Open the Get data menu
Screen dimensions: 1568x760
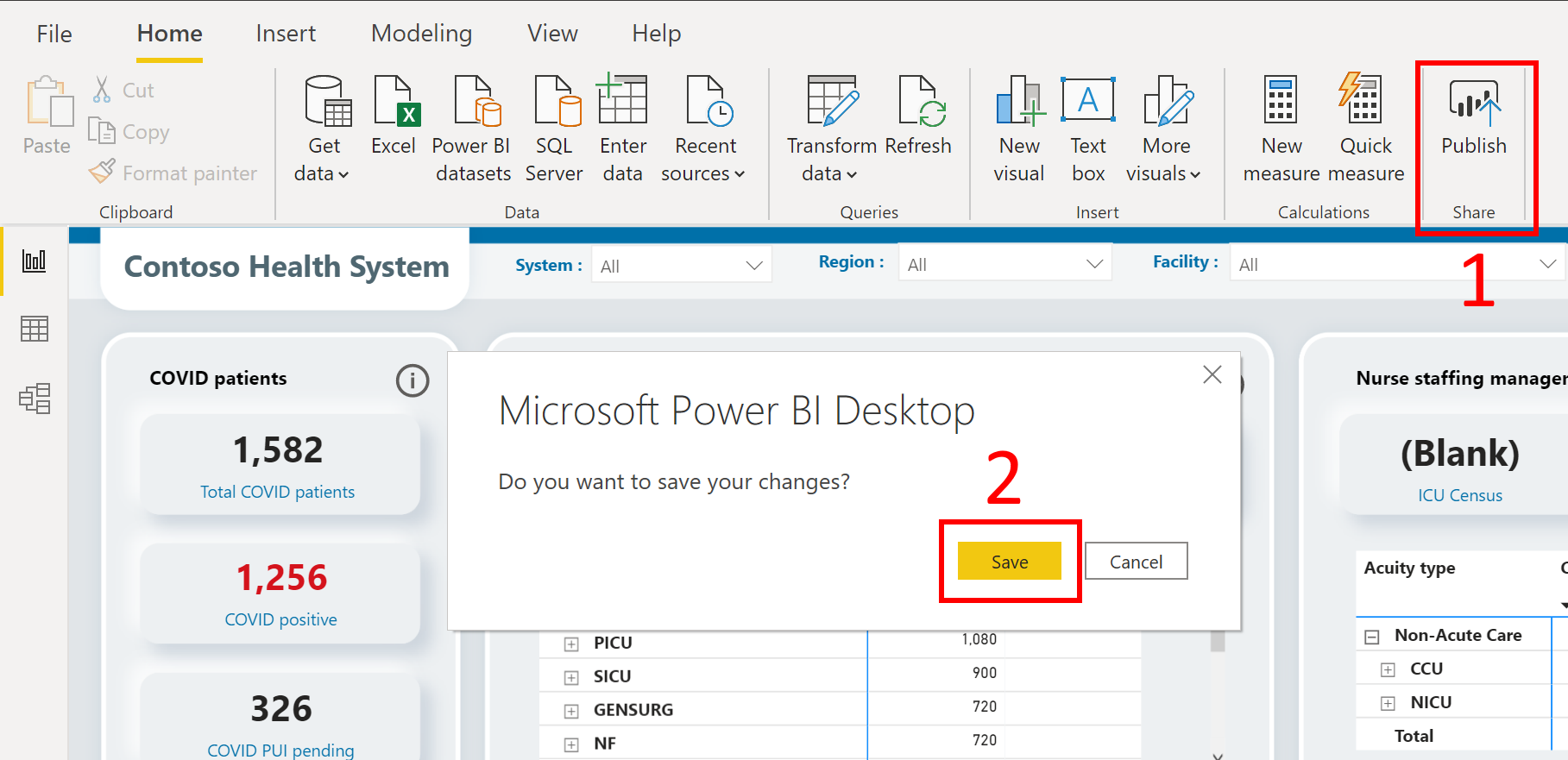[322, 129]
